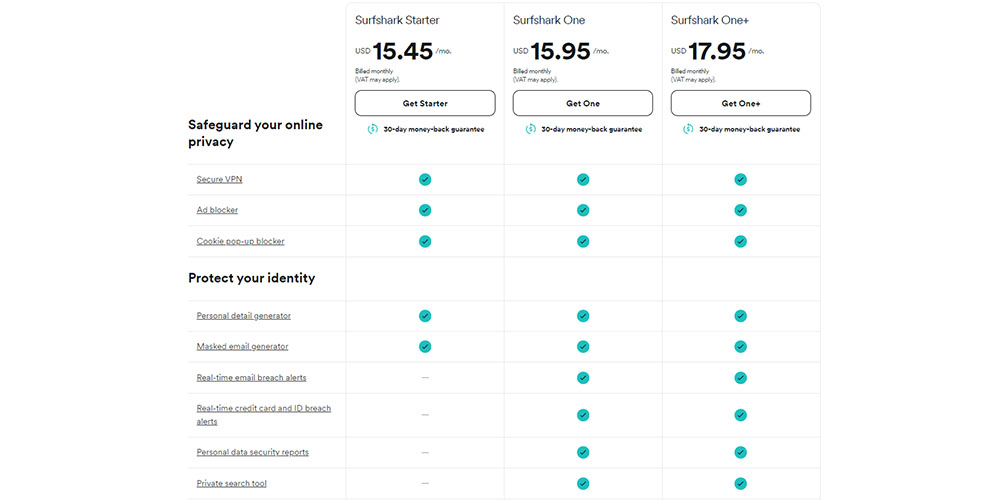Click the Surfshark One plan title
The image size is (1000, 500).
coord(549,20)
